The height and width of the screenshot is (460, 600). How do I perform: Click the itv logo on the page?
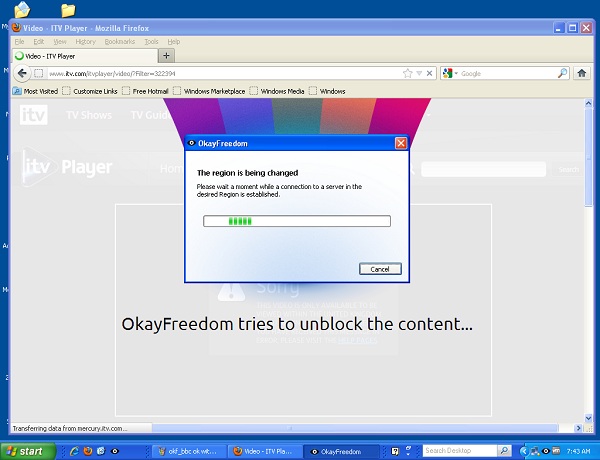pos(34,115)
